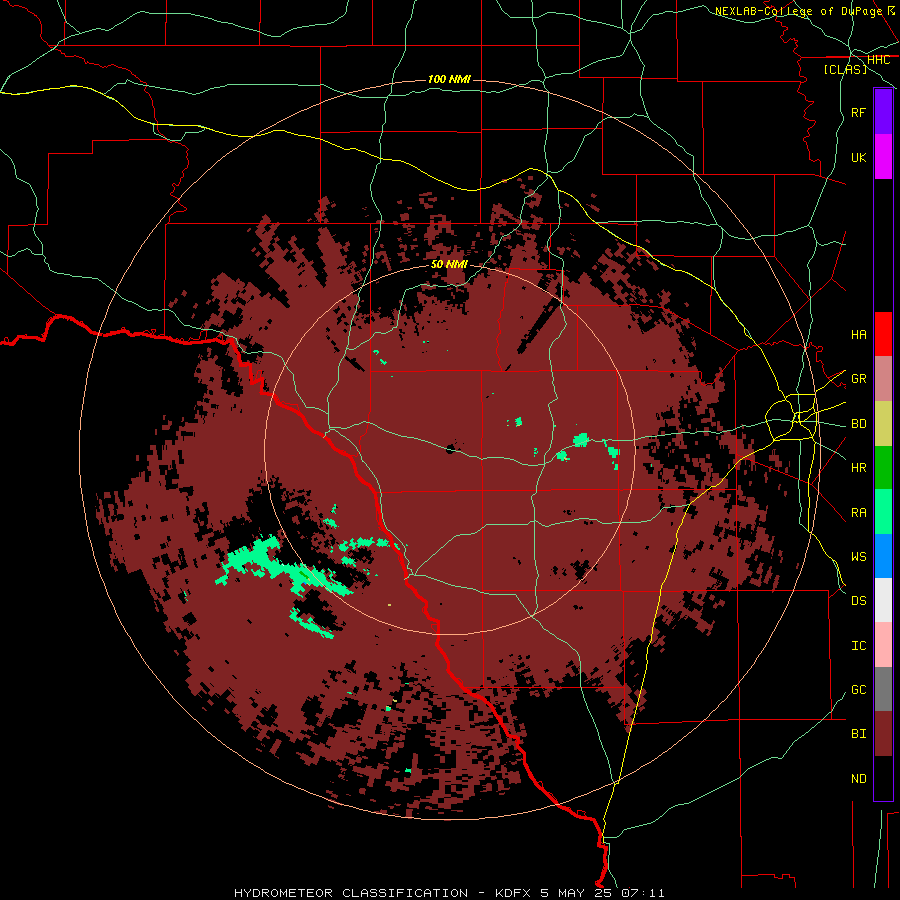Click the 100 NMI range ring label
The width and height of the screenshot is (900, 900).
click(449, 79)
